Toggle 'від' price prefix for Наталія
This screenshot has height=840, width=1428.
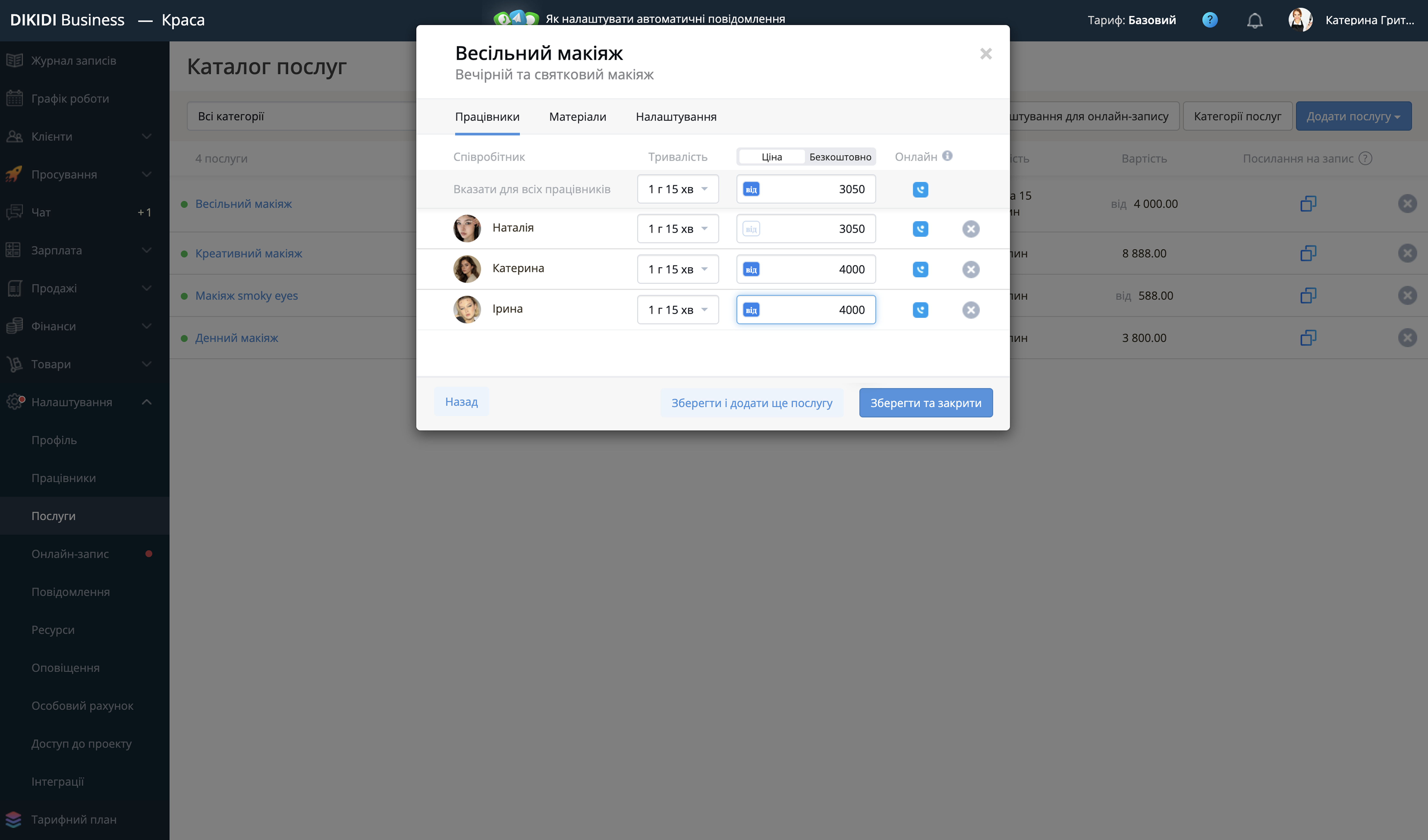[751, 229]
